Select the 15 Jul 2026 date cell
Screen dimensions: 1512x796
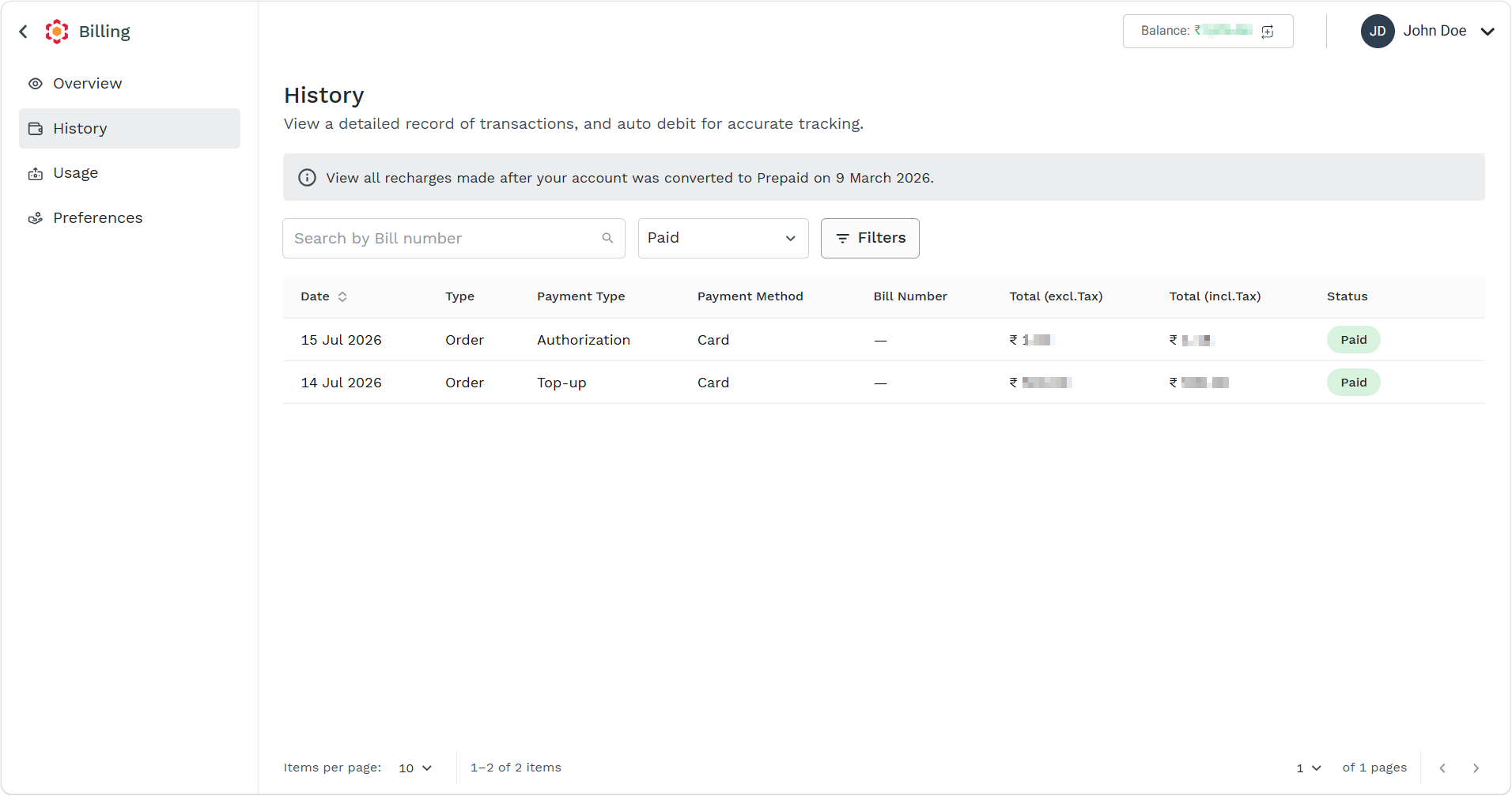click(342, 340)
